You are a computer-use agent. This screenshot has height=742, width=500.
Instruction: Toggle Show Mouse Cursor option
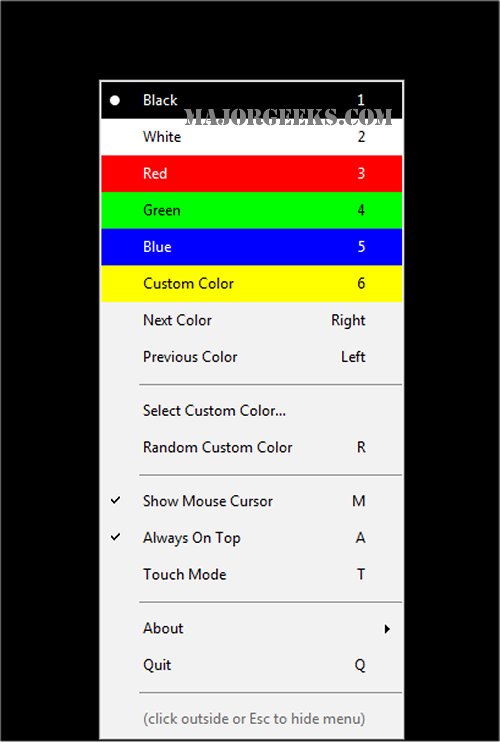click(x=252, y=501)
